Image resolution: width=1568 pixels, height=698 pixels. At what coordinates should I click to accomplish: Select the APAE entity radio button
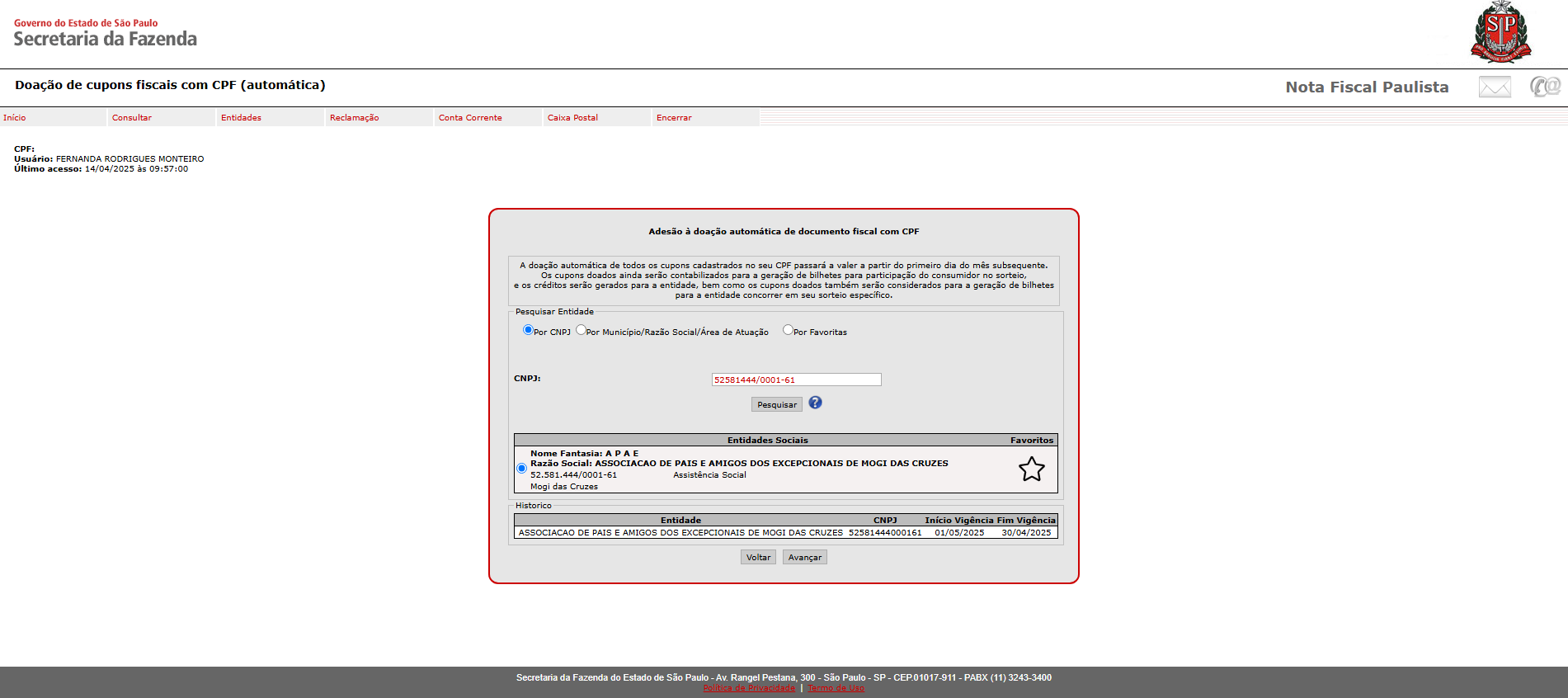521,469
